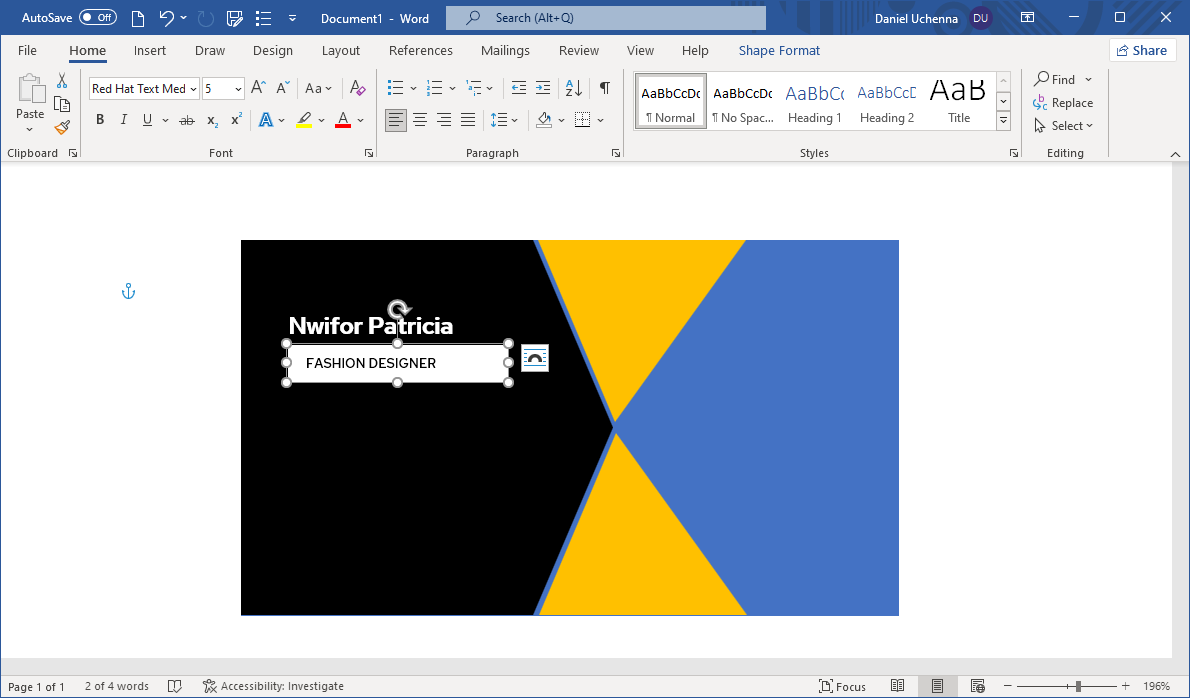Click the Italic formatting icon
1190x698 pixels.
point(124,120)
